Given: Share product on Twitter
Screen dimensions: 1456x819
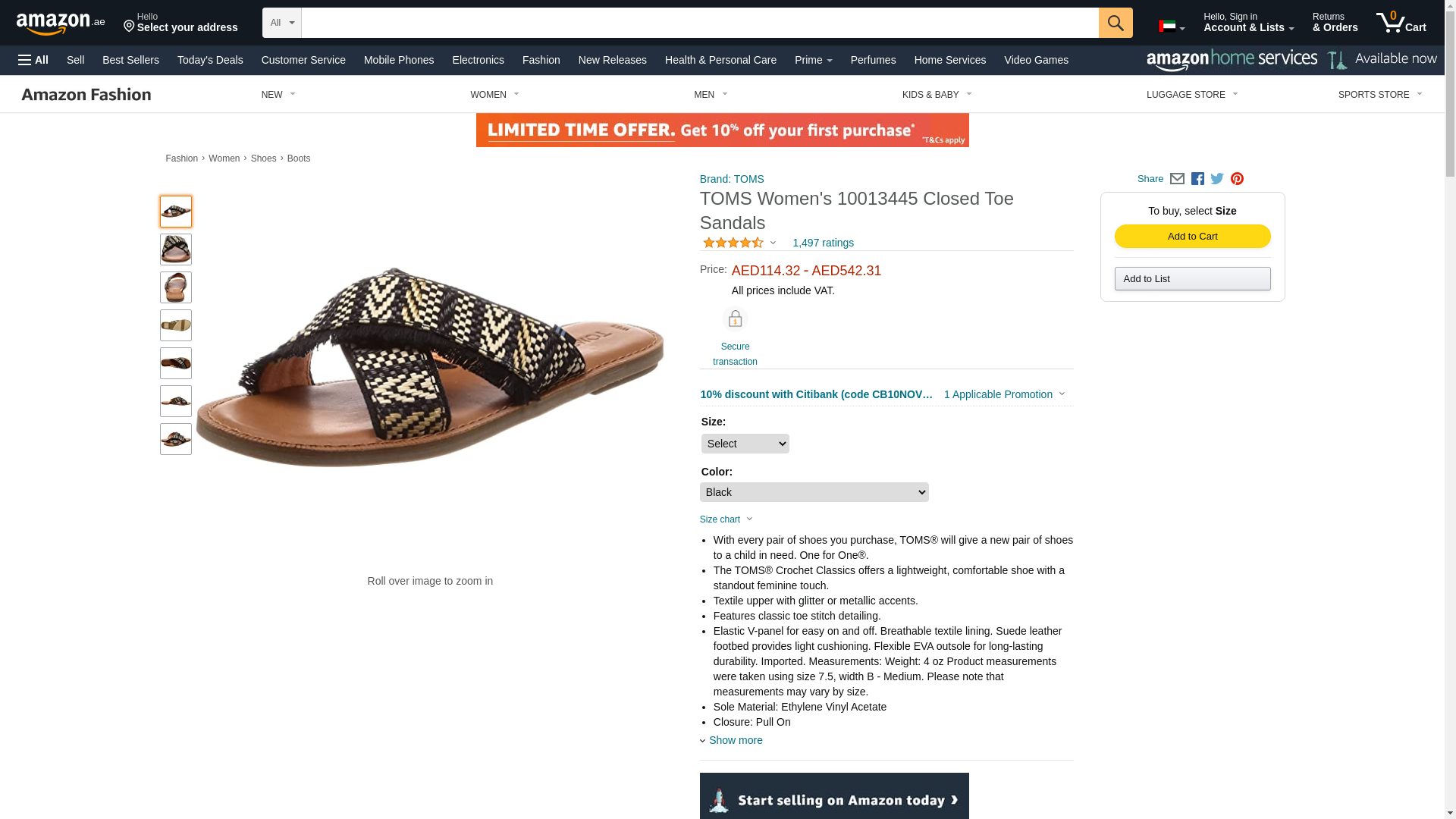Looking at the screenshot, I should [x=1217, y=179].
